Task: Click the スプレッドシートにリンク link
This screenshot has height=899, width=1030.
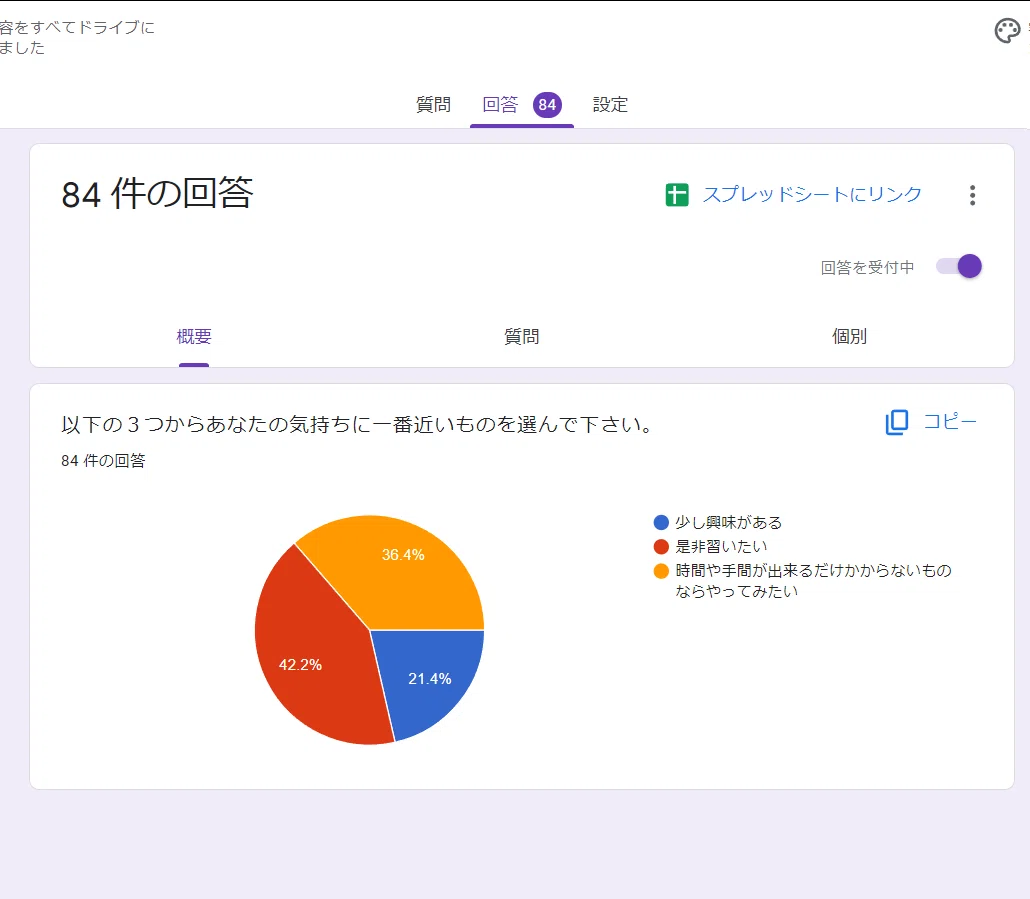Action: [x=812, y=195]
